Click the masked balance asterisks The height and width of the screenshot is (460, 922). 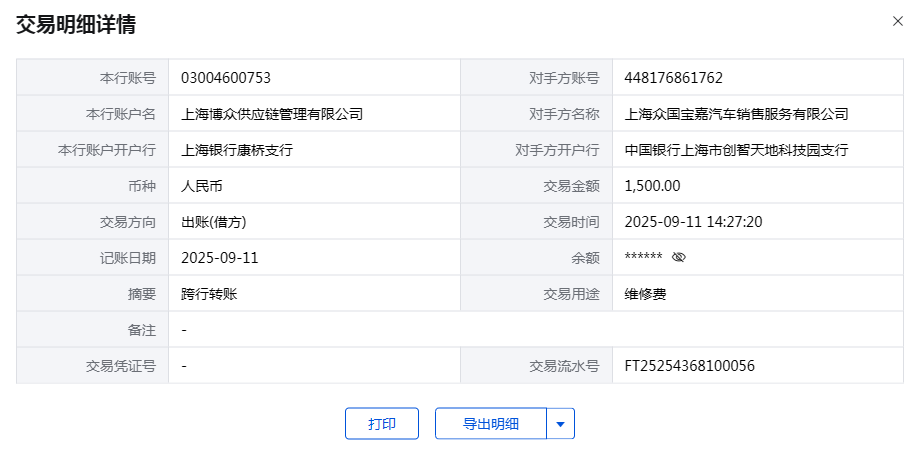point(643,258)
